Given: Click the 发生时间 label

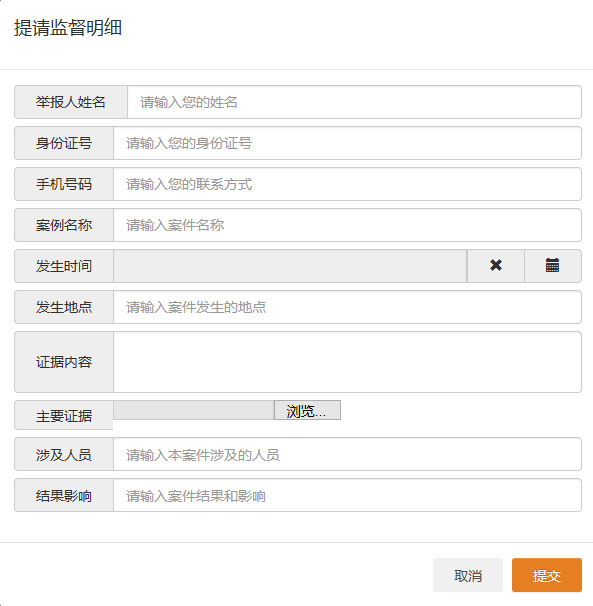Looking at the screenshot, I should point(64,266).
